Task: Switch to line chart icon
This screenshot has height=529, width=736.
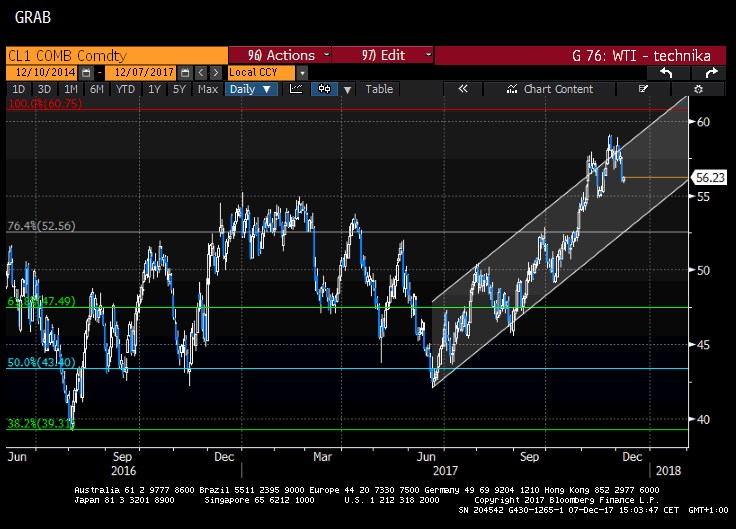Action: click(296, 89)
